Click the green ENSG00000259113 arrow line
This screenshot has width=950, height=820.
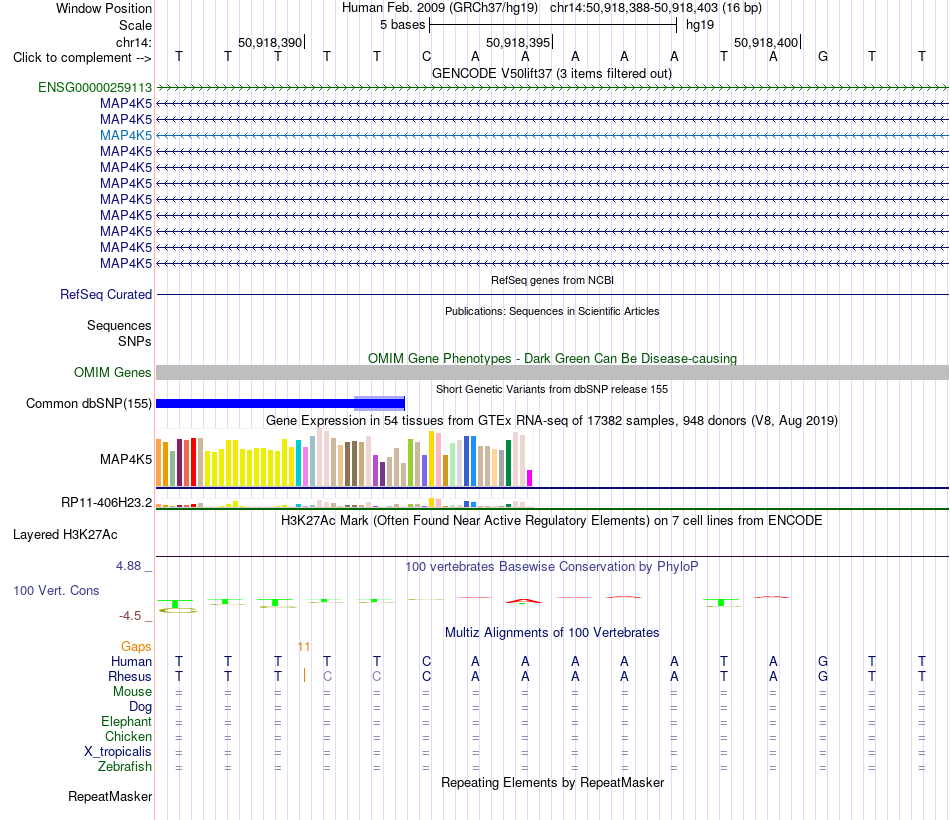552,87
